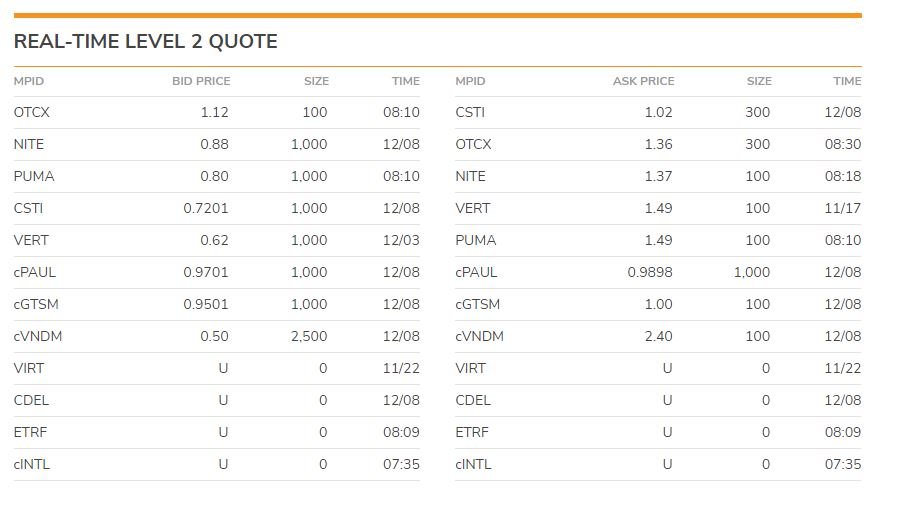The height and width of the screenshot is (513, 910).
Task: Click the ask-side TIME column header
Action: (x=847, y=81)
